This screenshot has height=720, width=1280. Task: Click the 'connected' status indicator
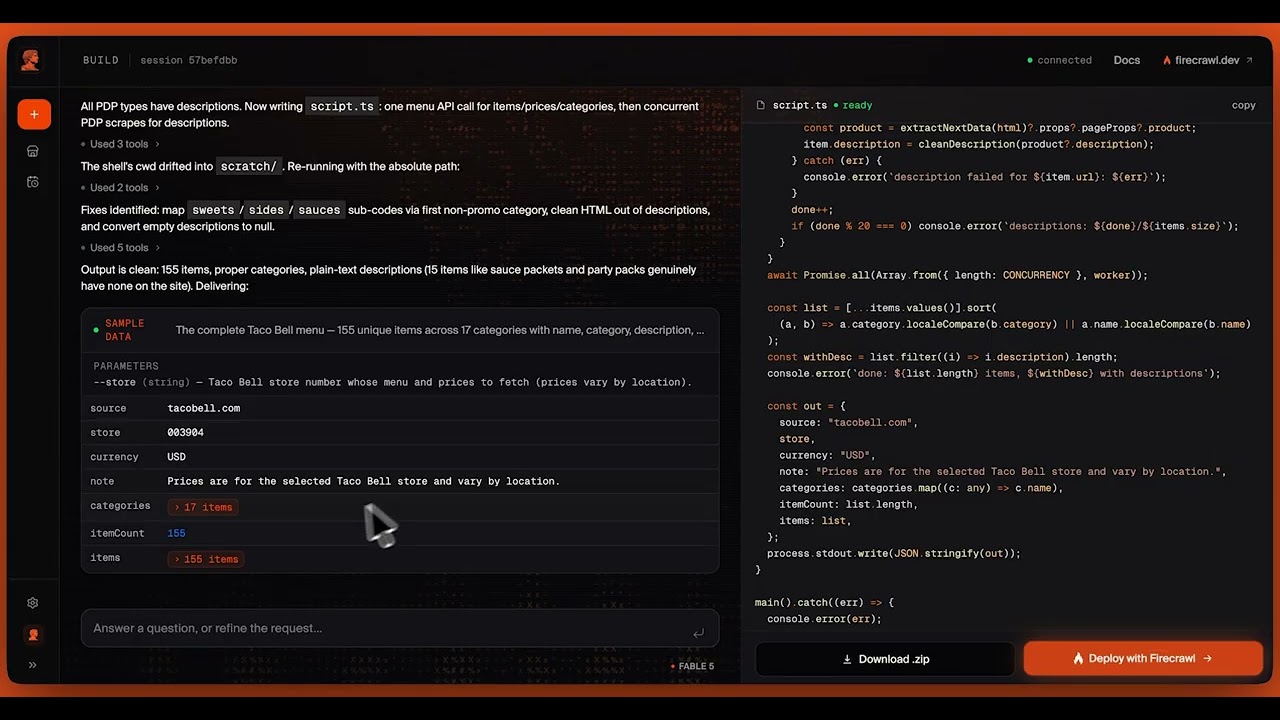[1059, 60]
